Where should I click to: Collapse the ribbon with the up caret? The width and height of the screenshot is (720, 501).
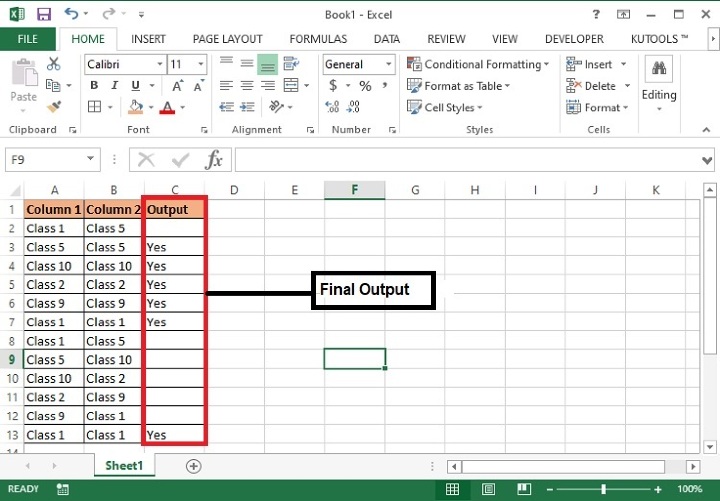(706, 130)
